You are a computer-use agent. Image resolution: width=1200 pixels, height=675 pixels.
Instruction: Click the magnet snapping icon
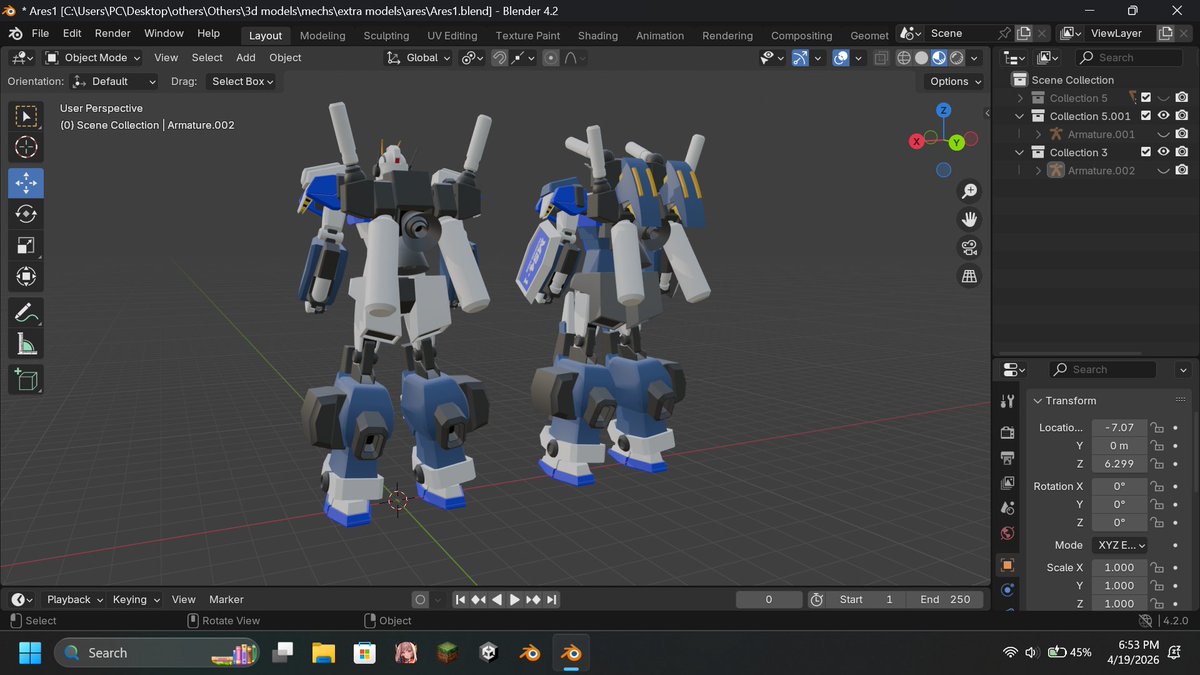point(499,57)
